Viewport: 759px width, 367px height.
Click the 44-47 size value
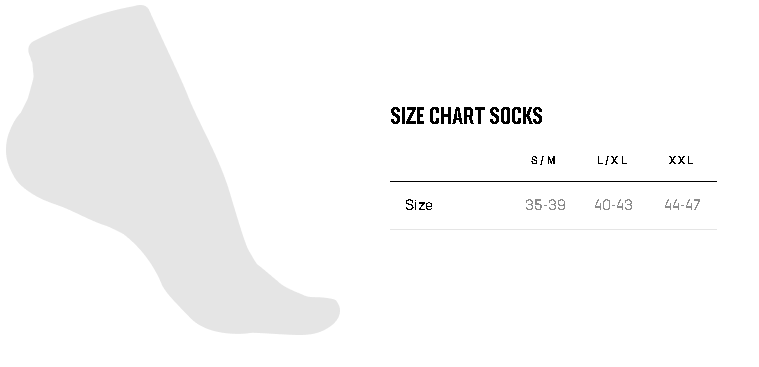(x=682, y=205)
